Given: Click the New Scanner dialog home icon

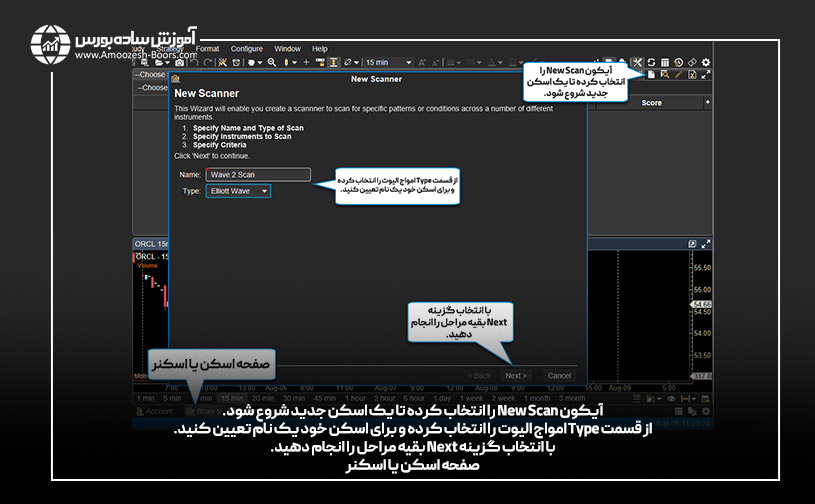Looking at the screenshot, I should (176, 79).
